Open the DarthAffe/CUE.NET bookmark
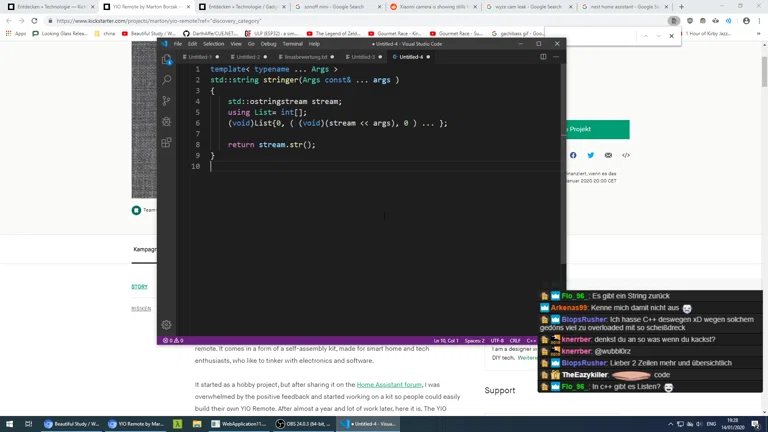 click(210, 34)
